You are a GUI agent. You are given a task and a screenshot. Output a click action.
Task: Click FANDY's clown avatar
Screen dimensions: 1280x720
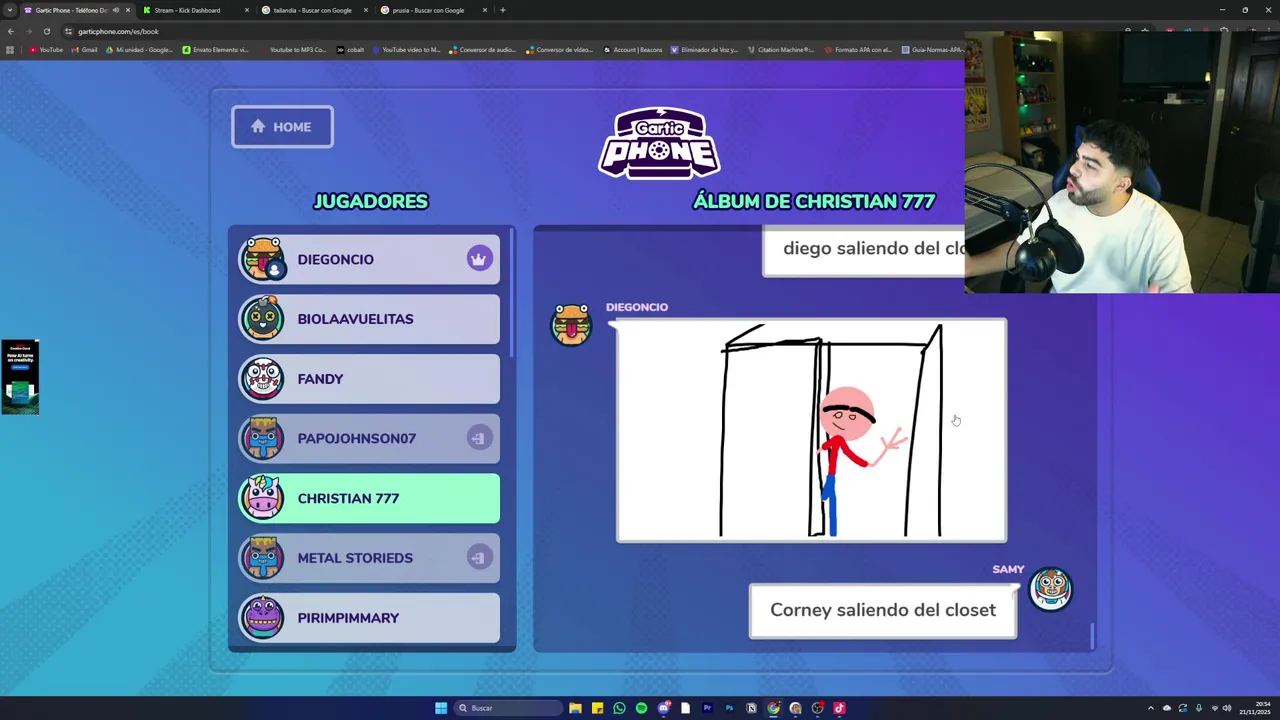(x=262, y=379)
